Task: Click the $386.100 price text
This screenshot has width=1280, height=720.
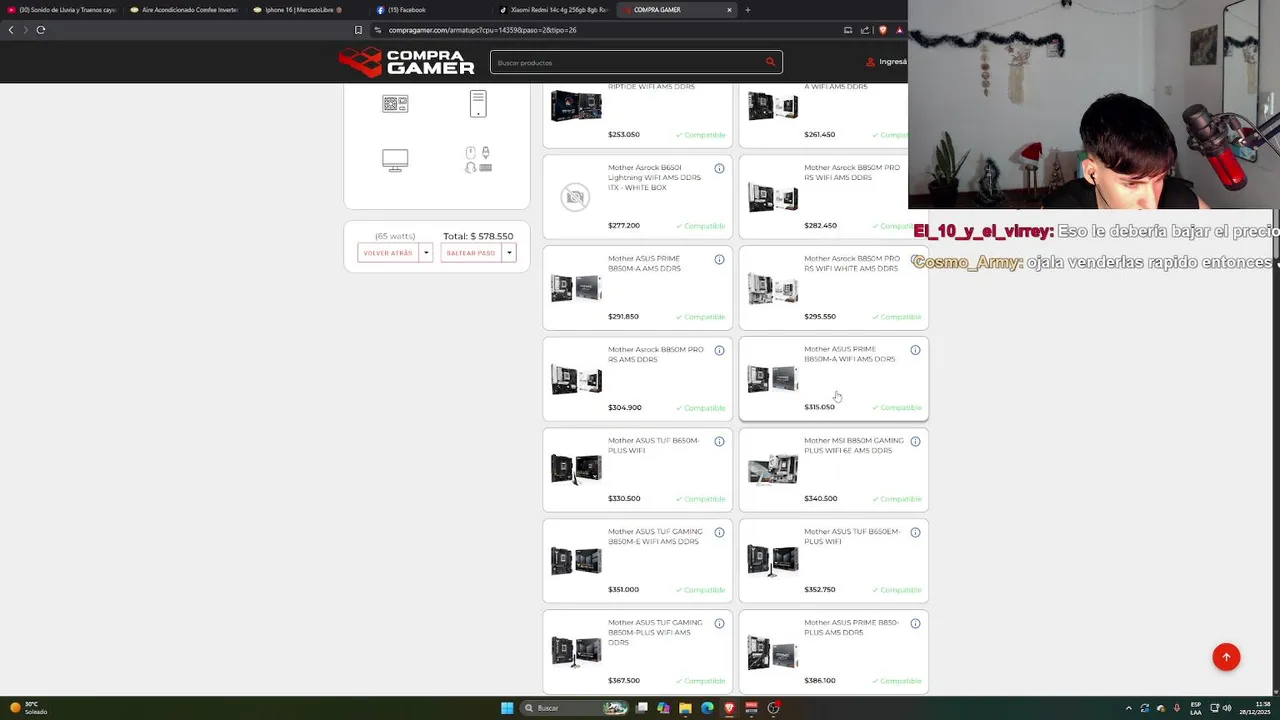Action: click(x=820, y=681)
